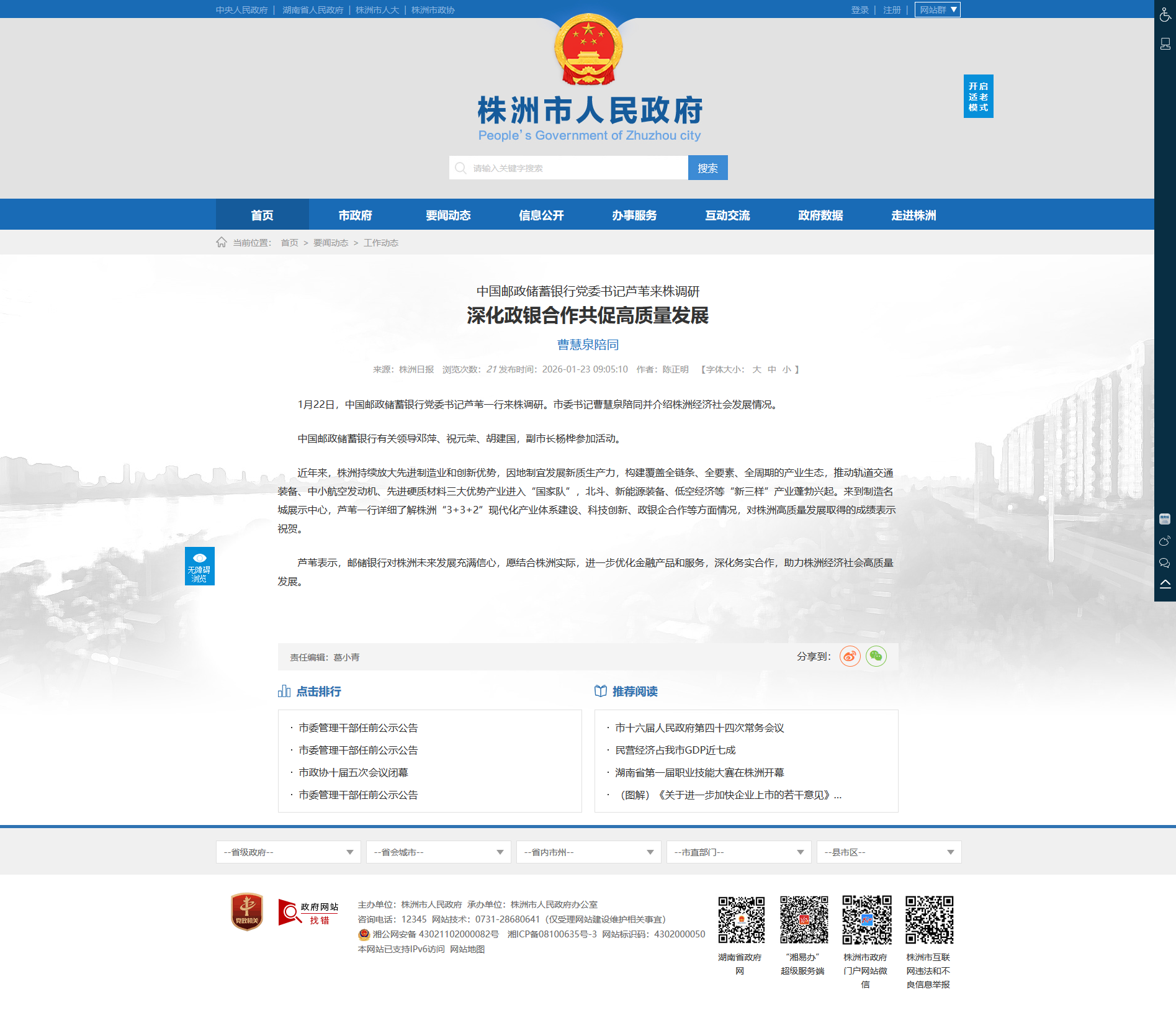Set font size to 大
The height and width of the screenshot is (1010, 1176).
point(756,370)
